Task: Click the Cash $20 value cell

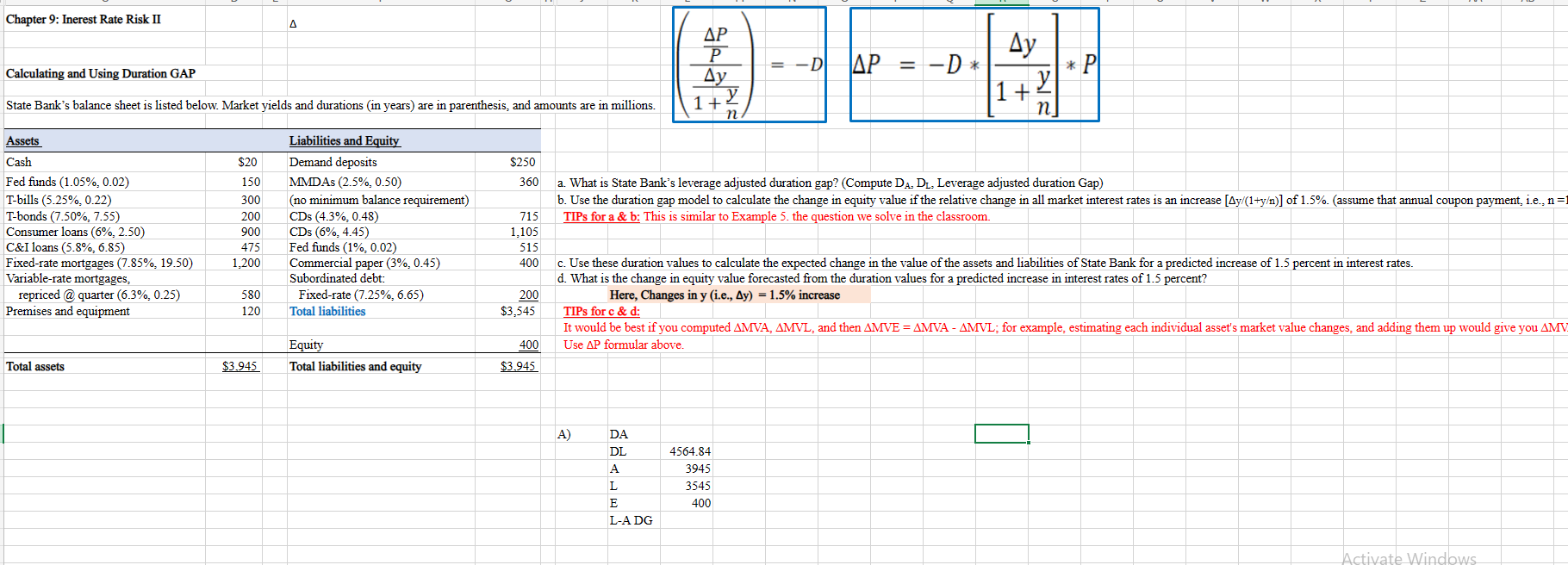Action: pos(247,162)
